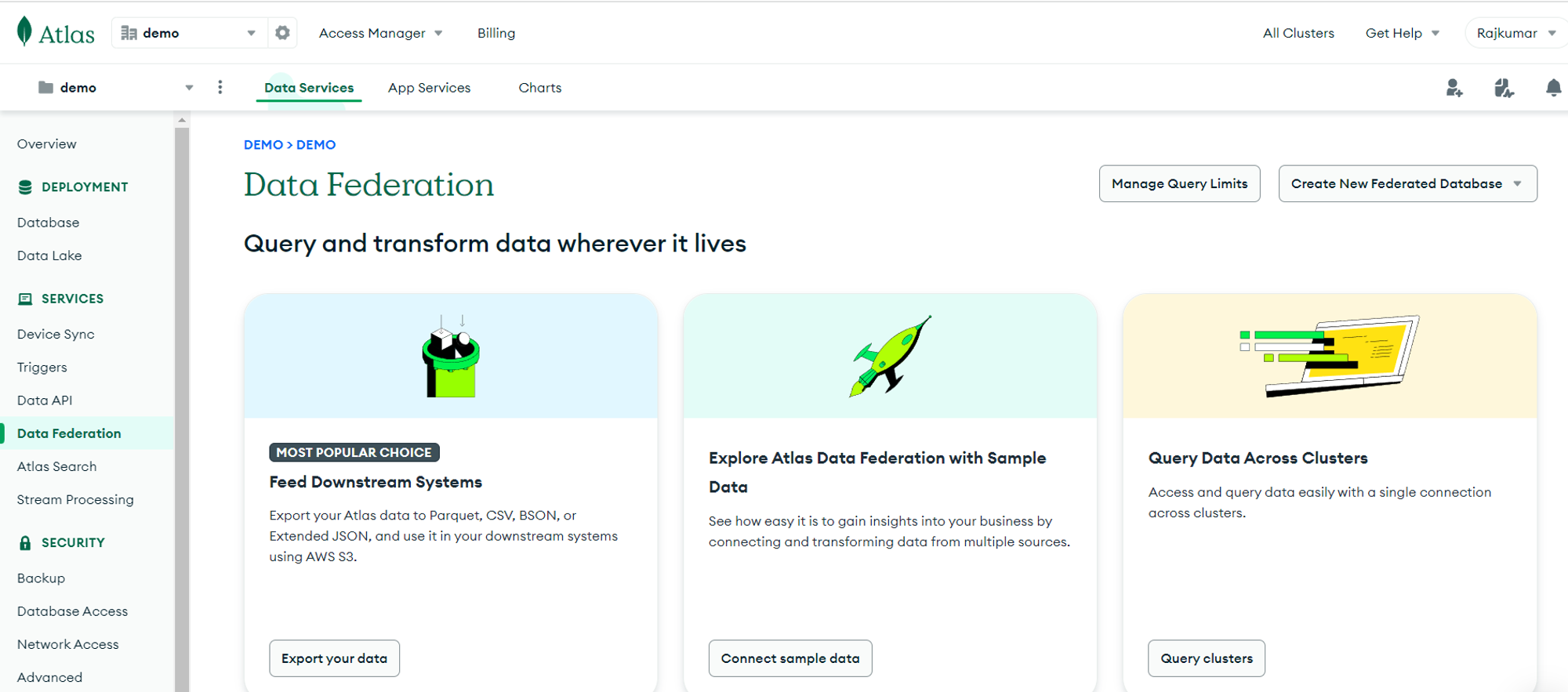This screenshot has height=692, width=1568.
Task: Open Device Sync in the sidebar
Action: [56, 334]
